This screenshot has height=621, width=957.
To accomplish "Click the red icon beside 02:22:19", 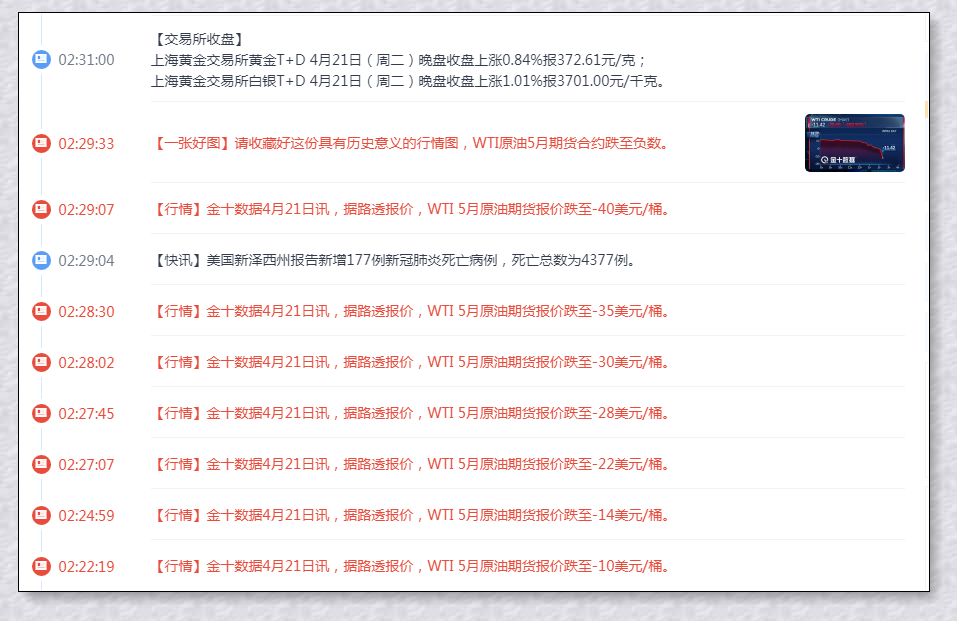I will click(41, 566).
